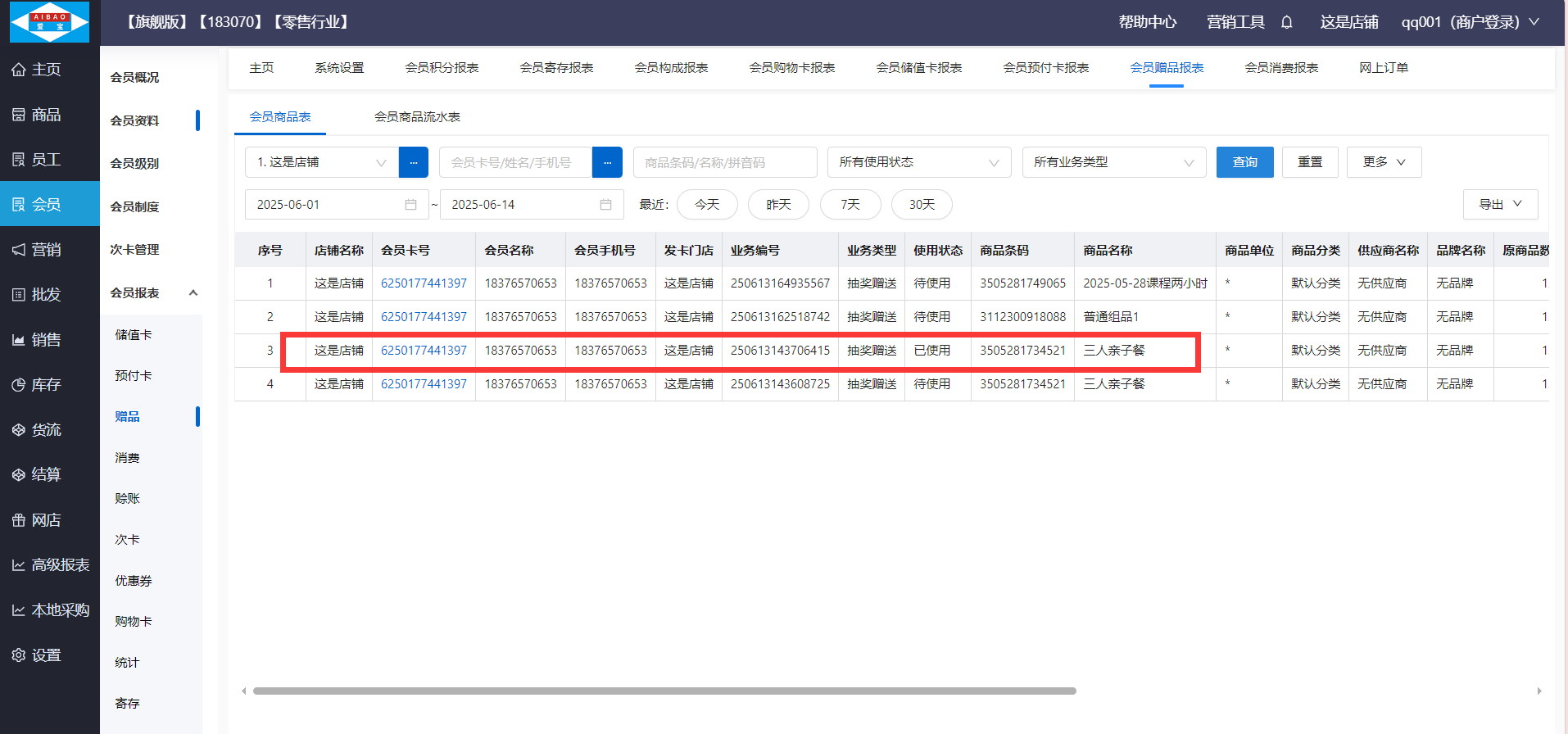Click member card number link in row 1
The width and height of the screenshot is (1568, 734).
click(x=424, y=283)
